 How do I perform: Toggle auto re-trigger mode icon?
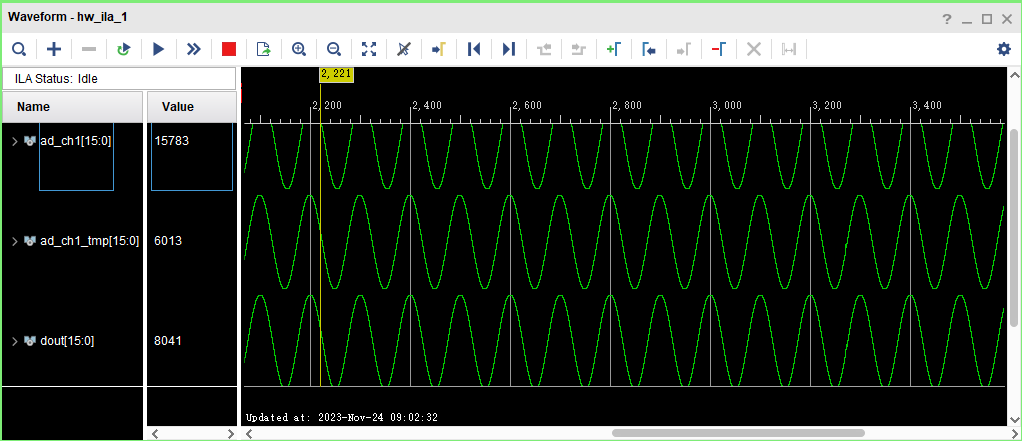tap(124, 49)
